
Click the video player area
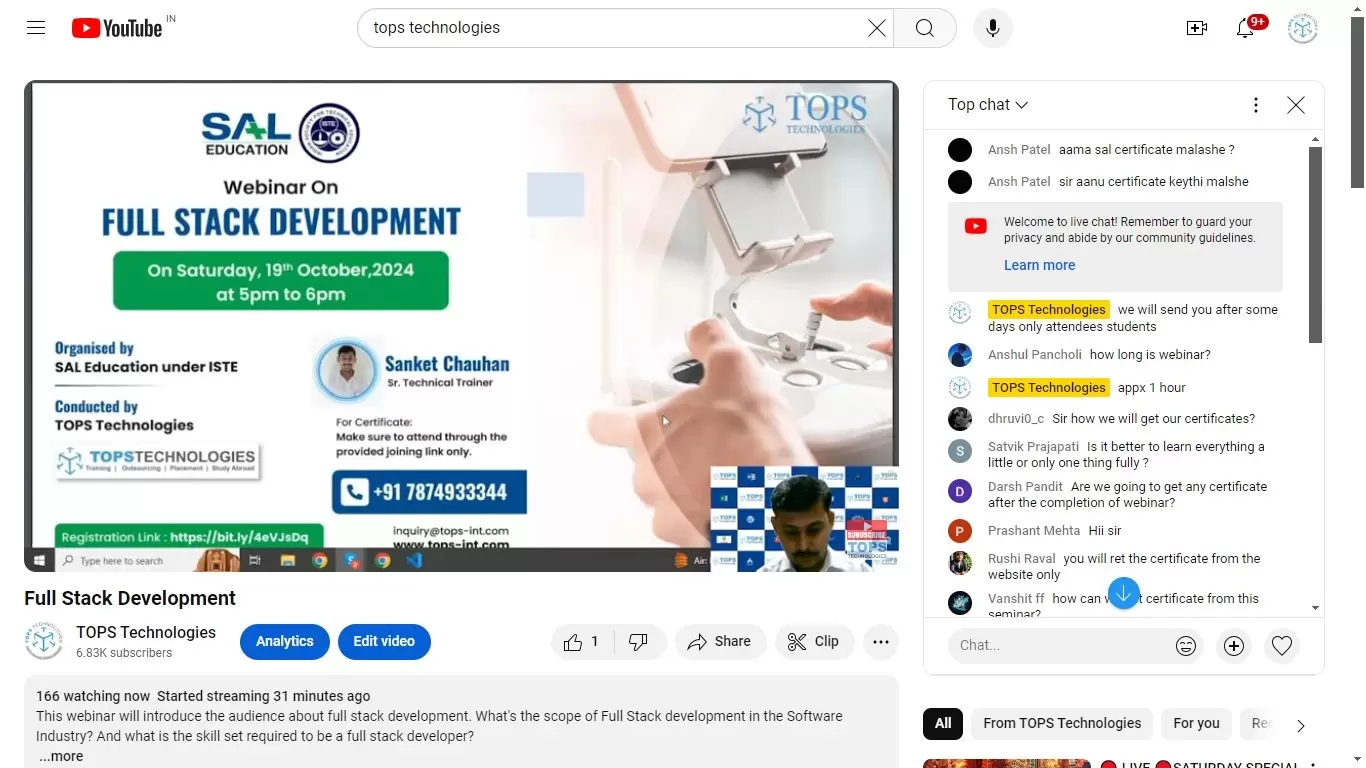461,326
